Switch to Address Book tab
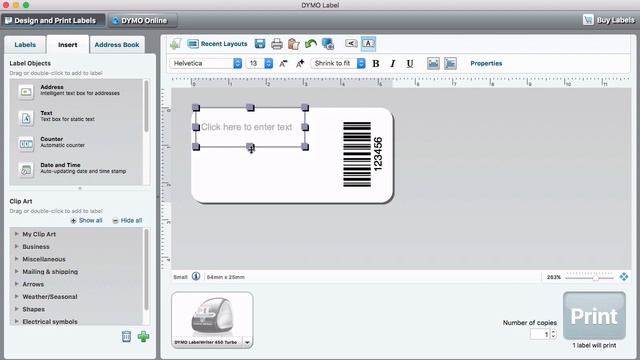This screenshot has height=360, width=640. coord(117,44)
